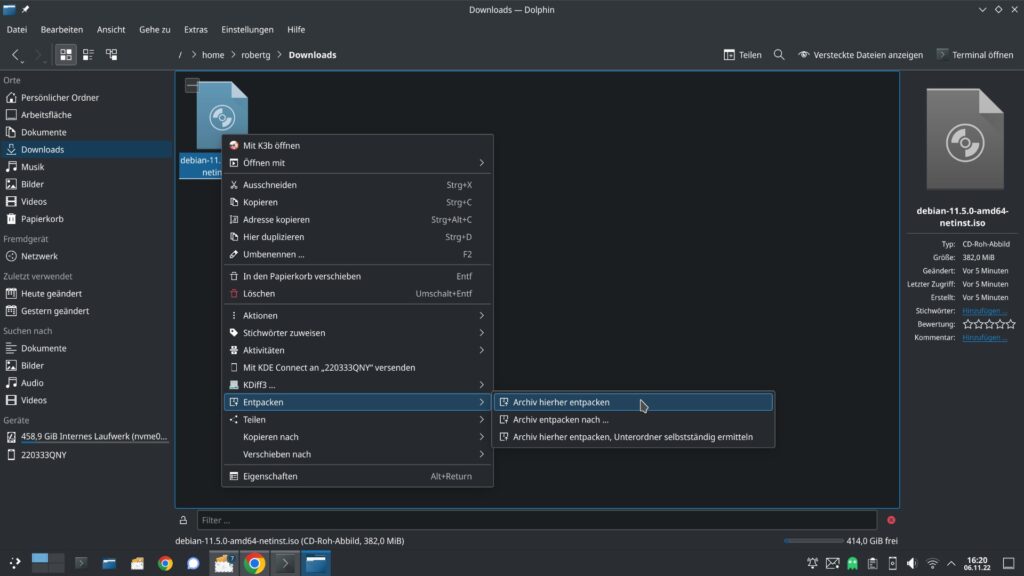The height and width of the screenshot is (576, 1024).
Task: Click the volume icon in system tray
Action: pos(912,563)
